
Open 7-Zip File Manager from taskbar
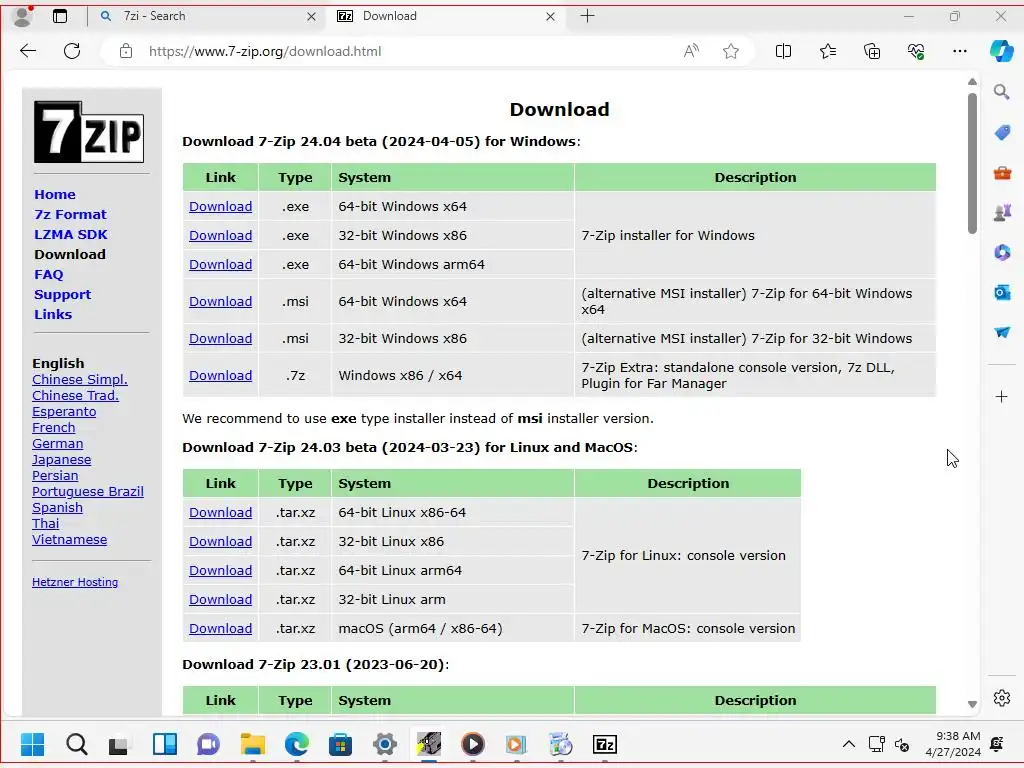605,744
